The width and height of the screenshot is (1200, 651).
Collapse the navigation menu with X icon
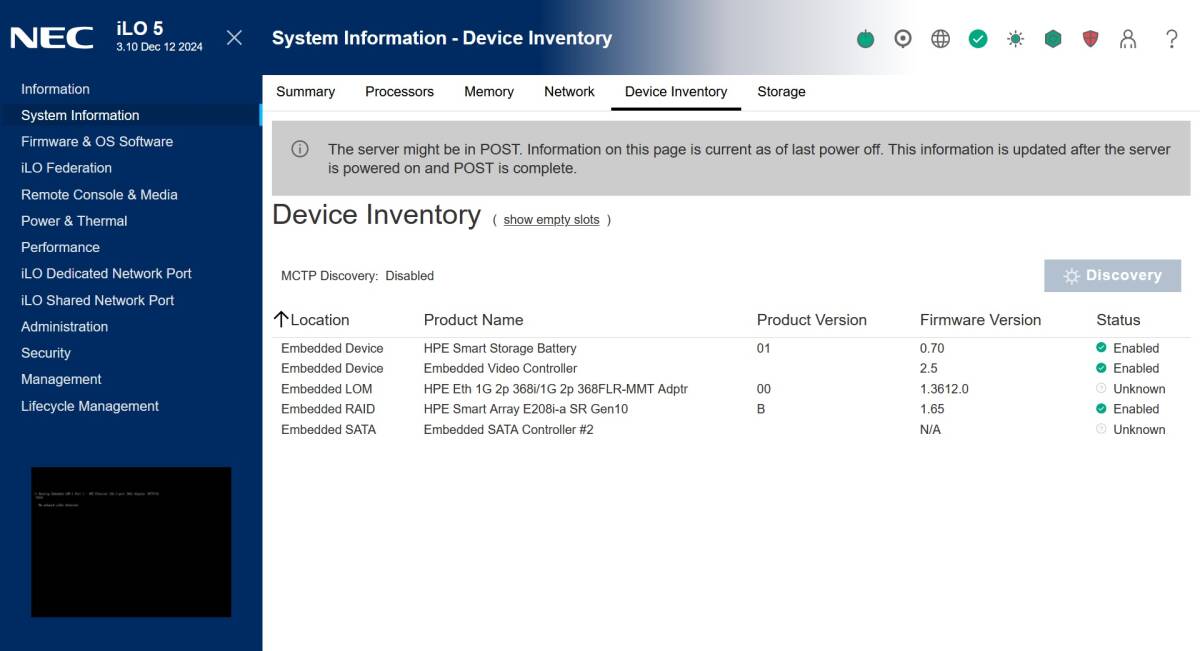[234, 38]
